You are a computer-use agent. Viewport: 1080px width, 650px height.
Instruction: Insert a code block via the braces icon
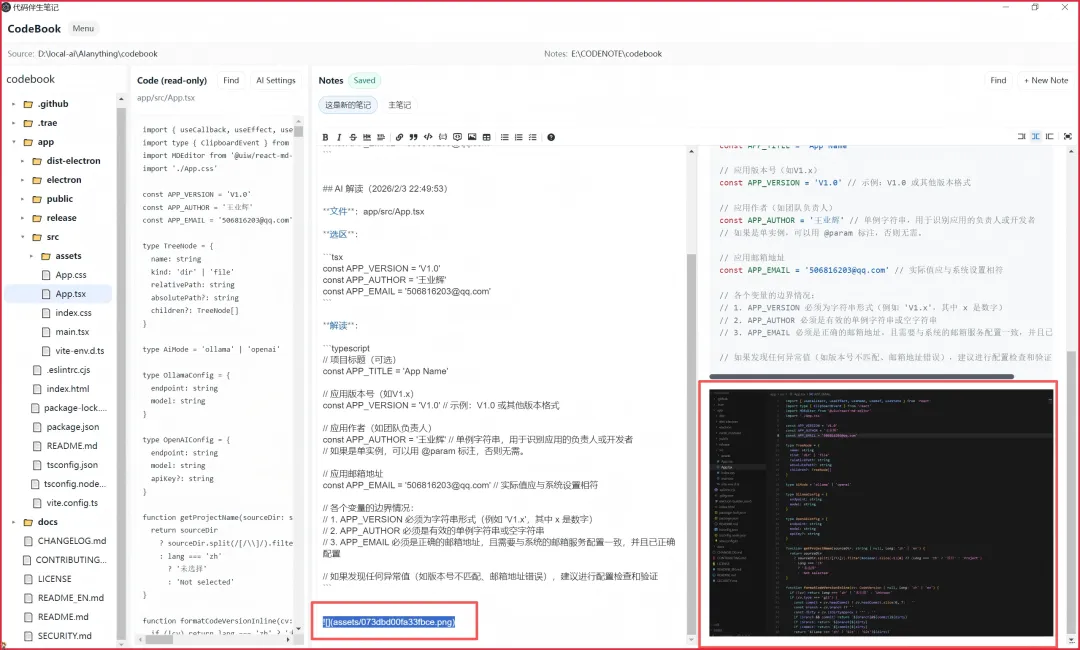[x=443, y=137]
